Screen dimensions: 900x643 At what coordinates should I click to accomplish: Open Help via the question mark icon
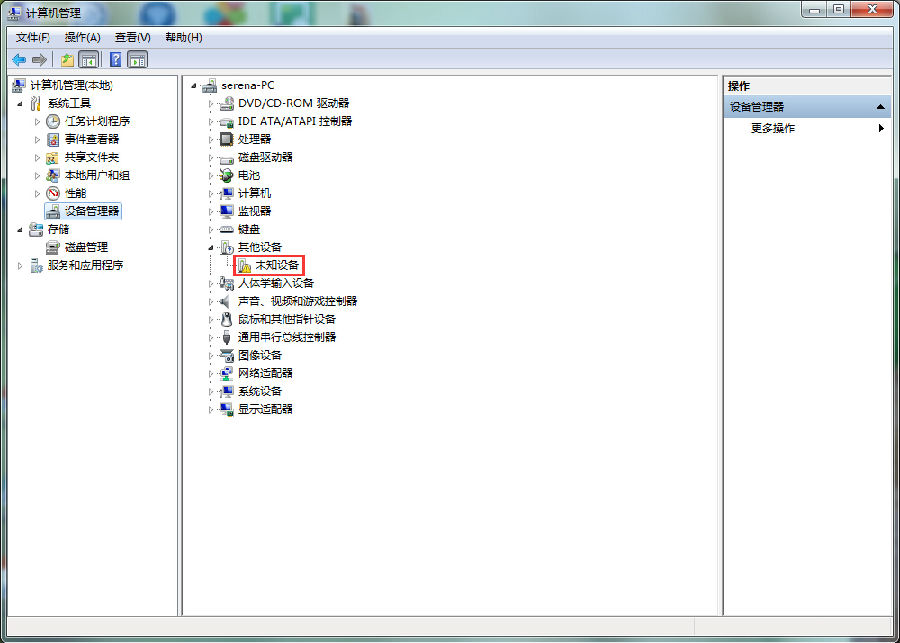(x=115, y=59)
